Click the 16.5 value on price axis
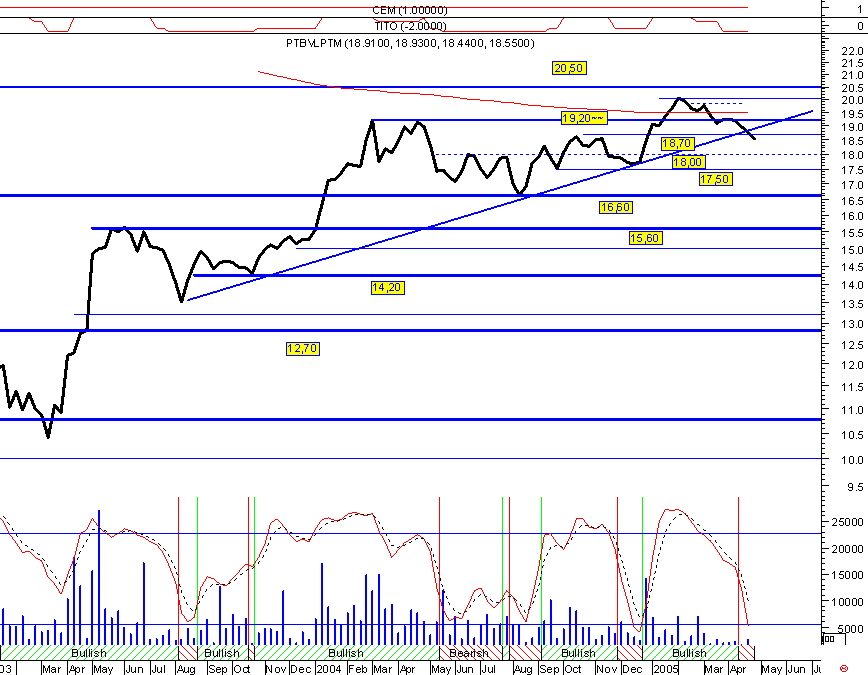 click(852, 200)
